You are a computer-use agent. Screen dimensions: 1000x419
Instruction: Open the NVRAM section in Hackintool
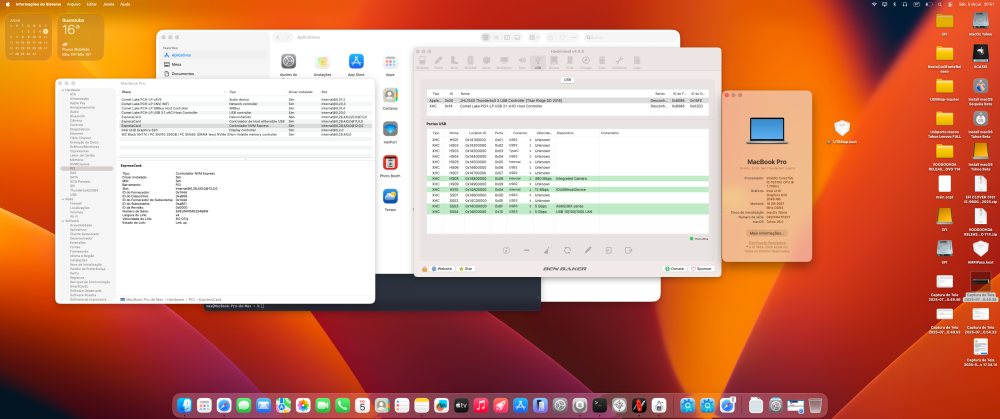(470, 62)
